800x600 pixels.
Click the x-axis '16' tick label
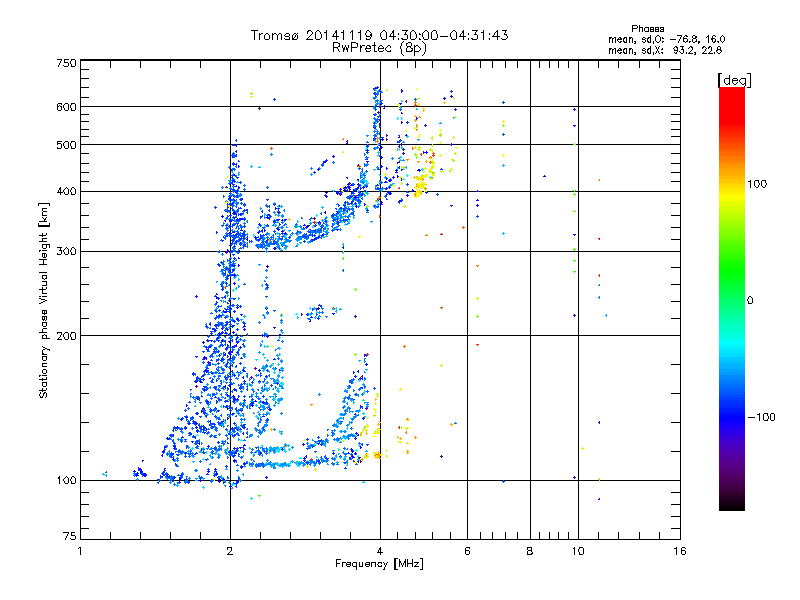[680, 551]
